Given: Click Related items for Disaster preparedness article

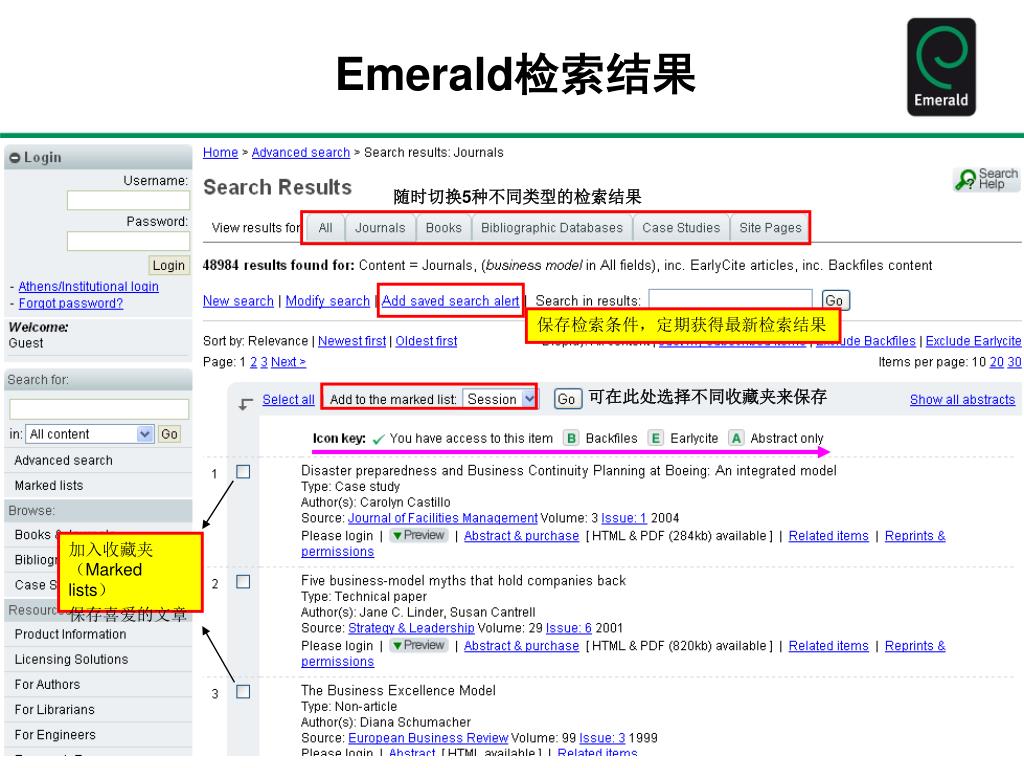Looking at the screenshot, I should pyautogui.click(x=828, y=536).
